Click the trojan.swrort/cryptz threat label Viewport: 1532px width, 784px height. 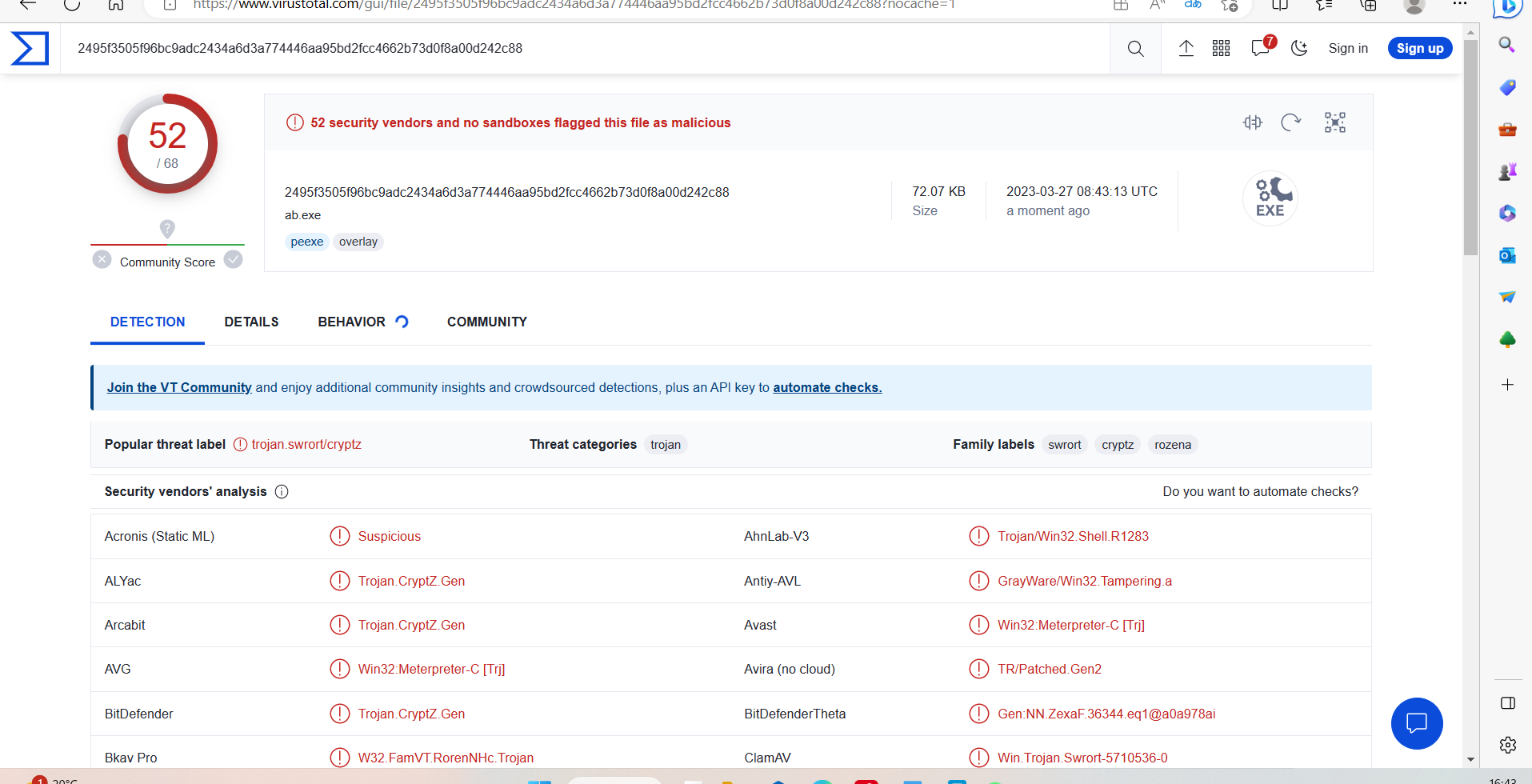(x=306, y=445)
